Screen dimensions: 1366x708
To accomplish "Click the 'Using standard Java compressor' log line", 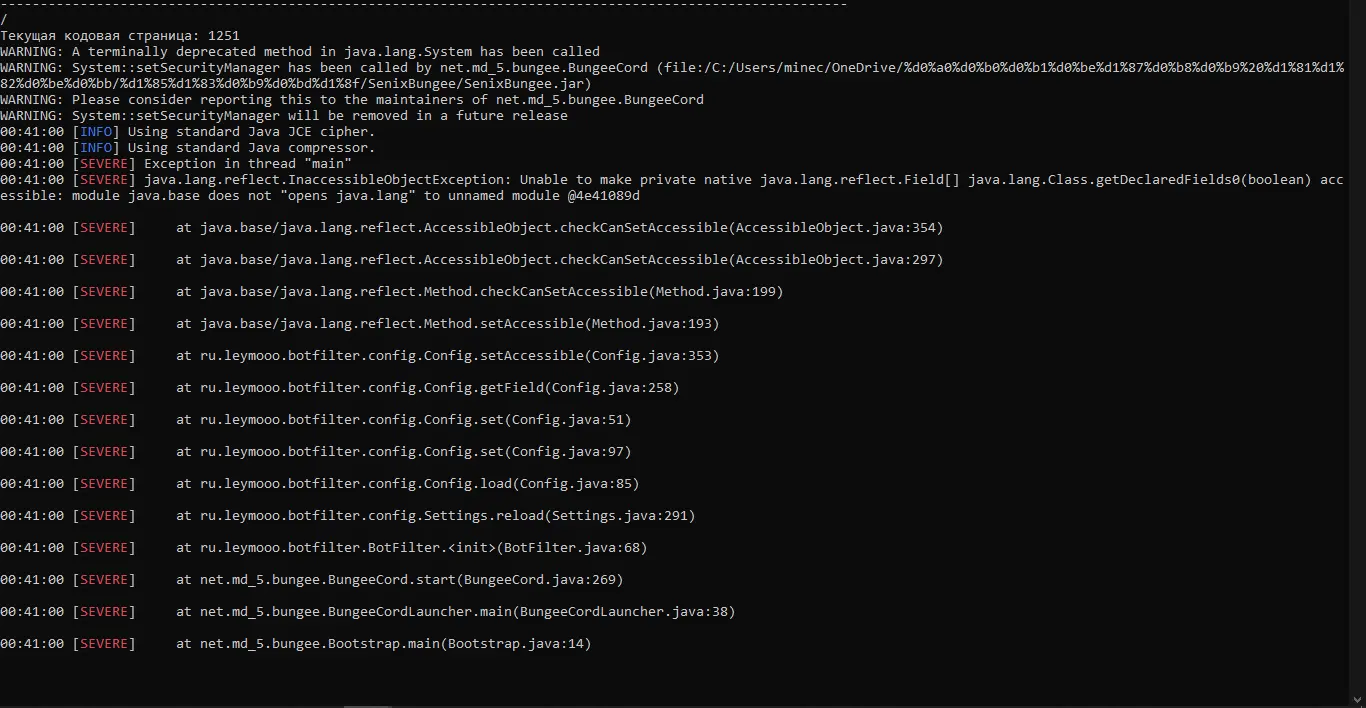I will point(188,148).
